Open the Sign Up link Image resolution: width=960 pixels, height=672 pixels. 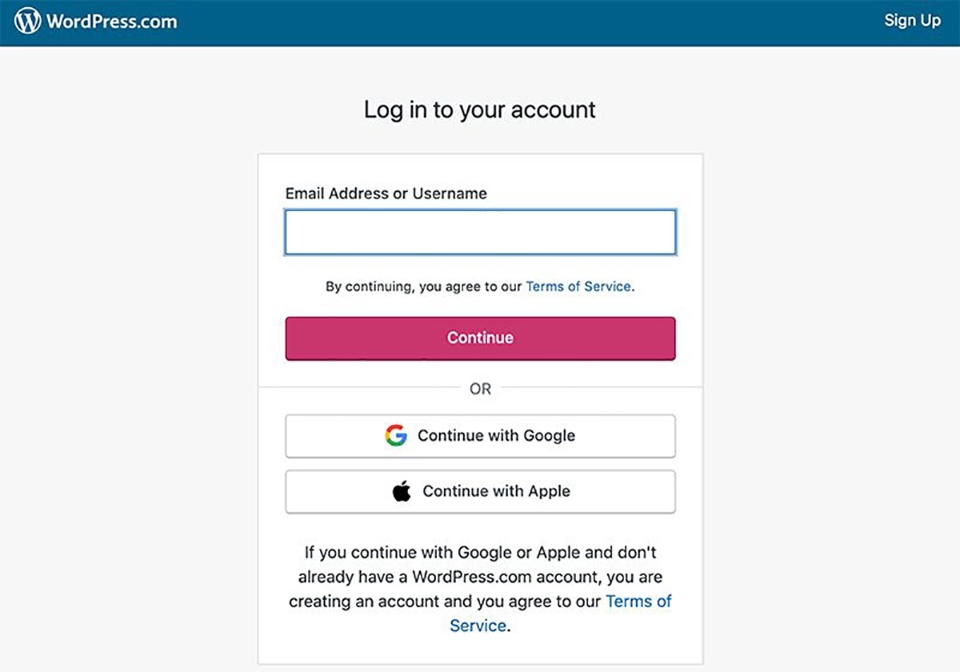[911, 20]
